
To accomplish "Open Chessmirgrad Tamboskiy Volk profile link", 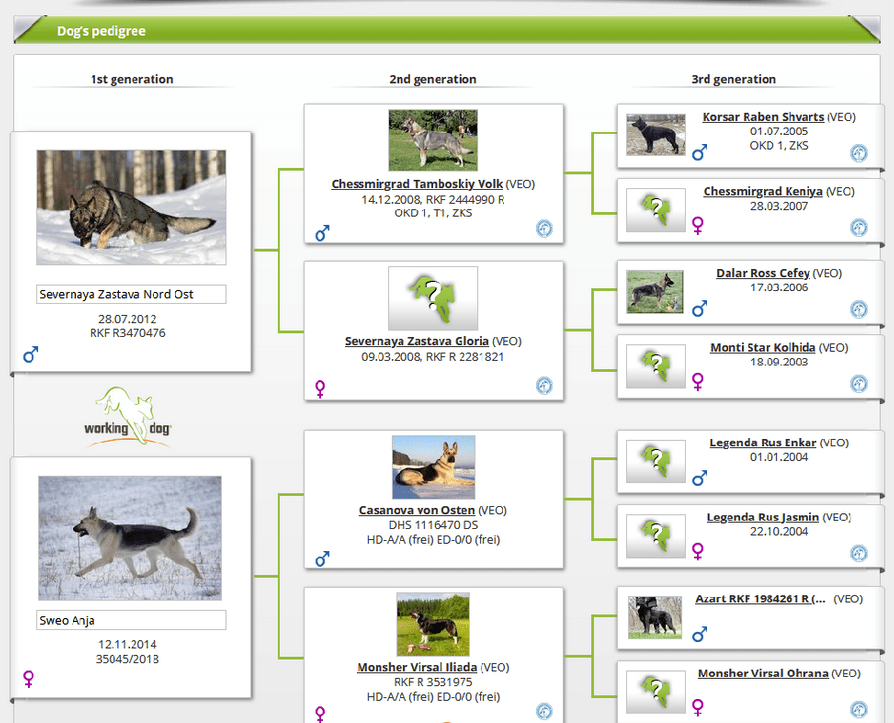I will [x=417, y=184].
